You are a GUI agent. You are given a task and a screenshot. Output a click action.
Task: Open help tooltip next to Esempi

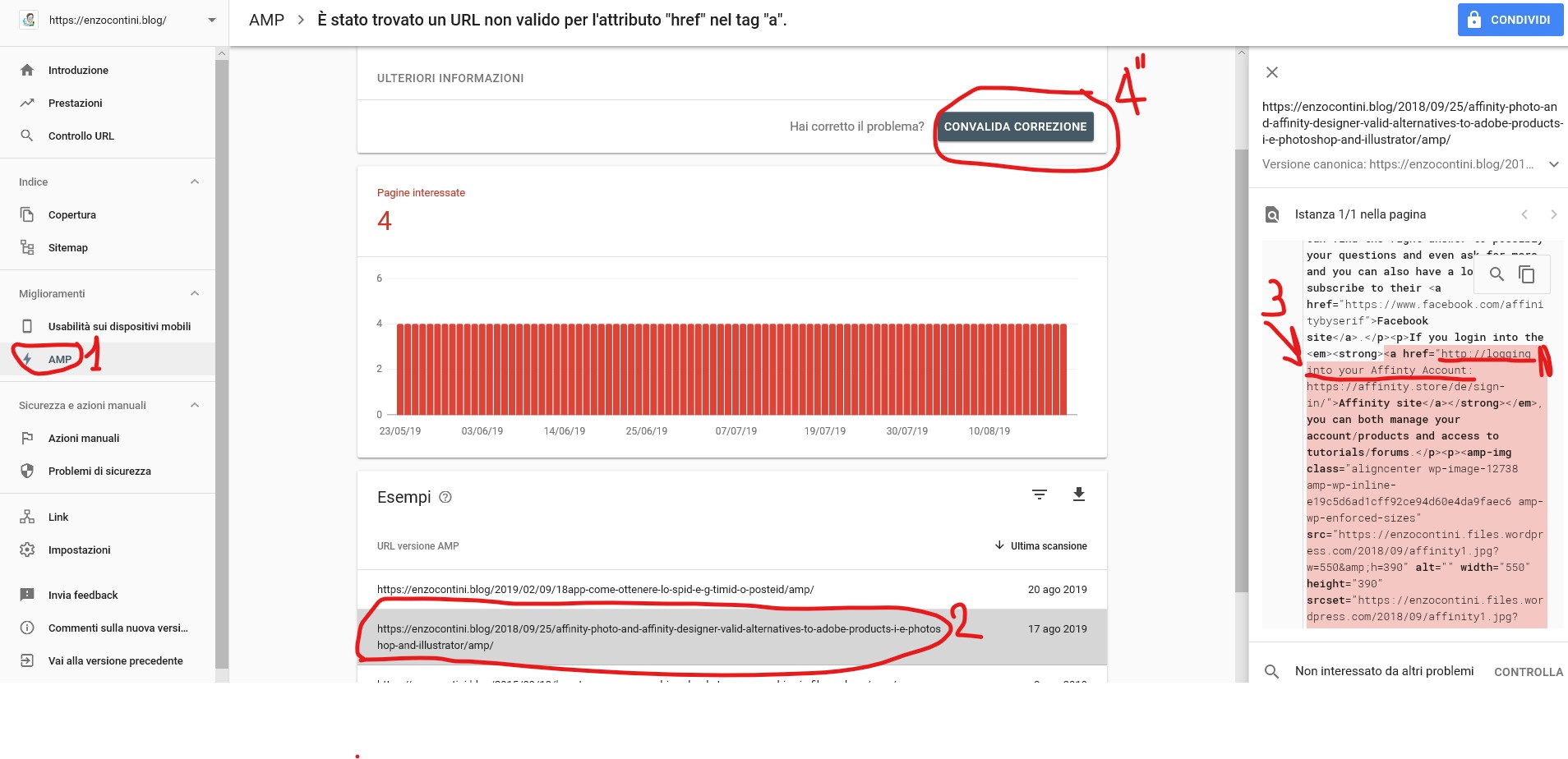point(445,497)
